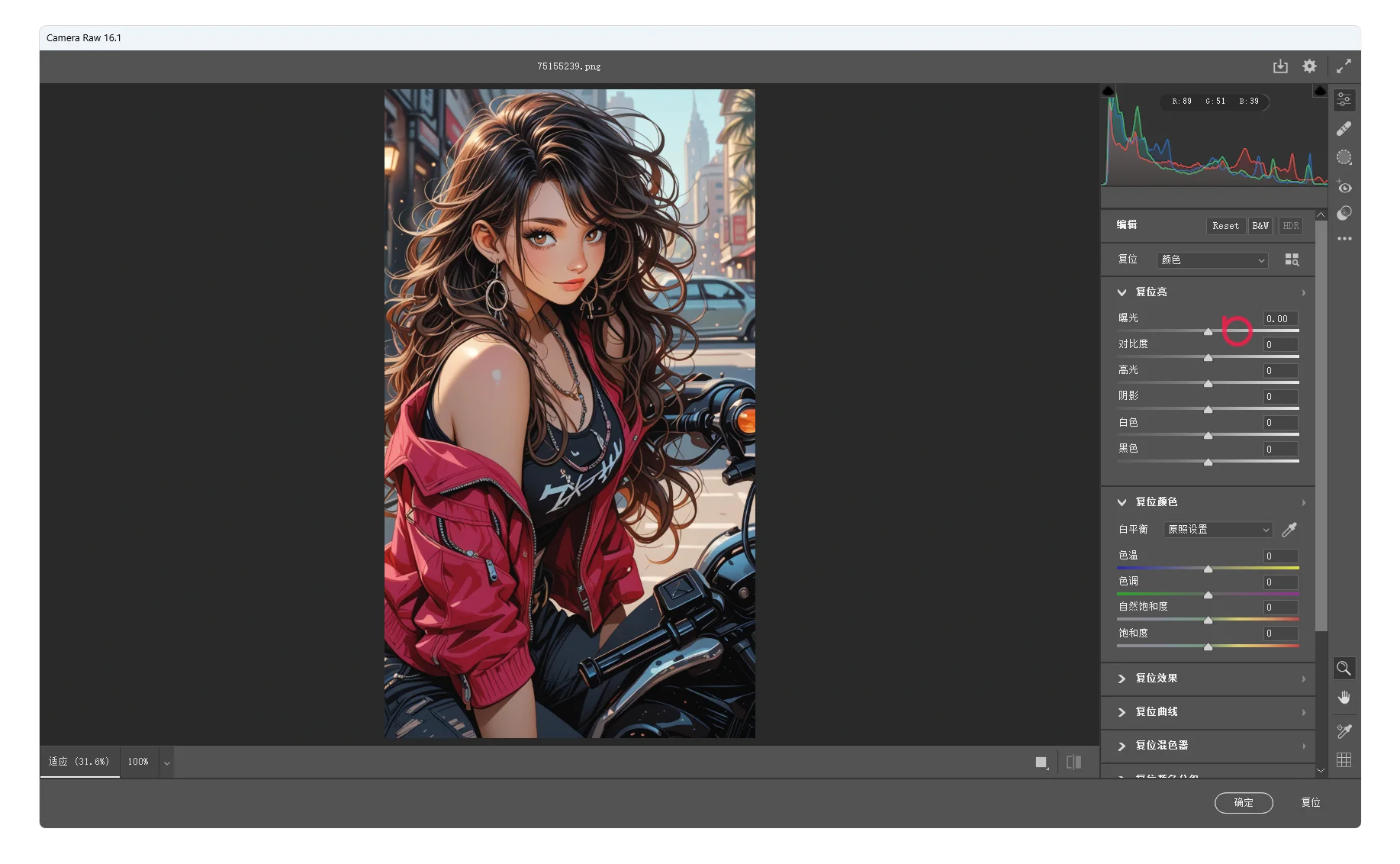This screenshot has width=1400, height=864.
Task: Toggle the grid overlay icon
Action: [x=1344, y=760]
